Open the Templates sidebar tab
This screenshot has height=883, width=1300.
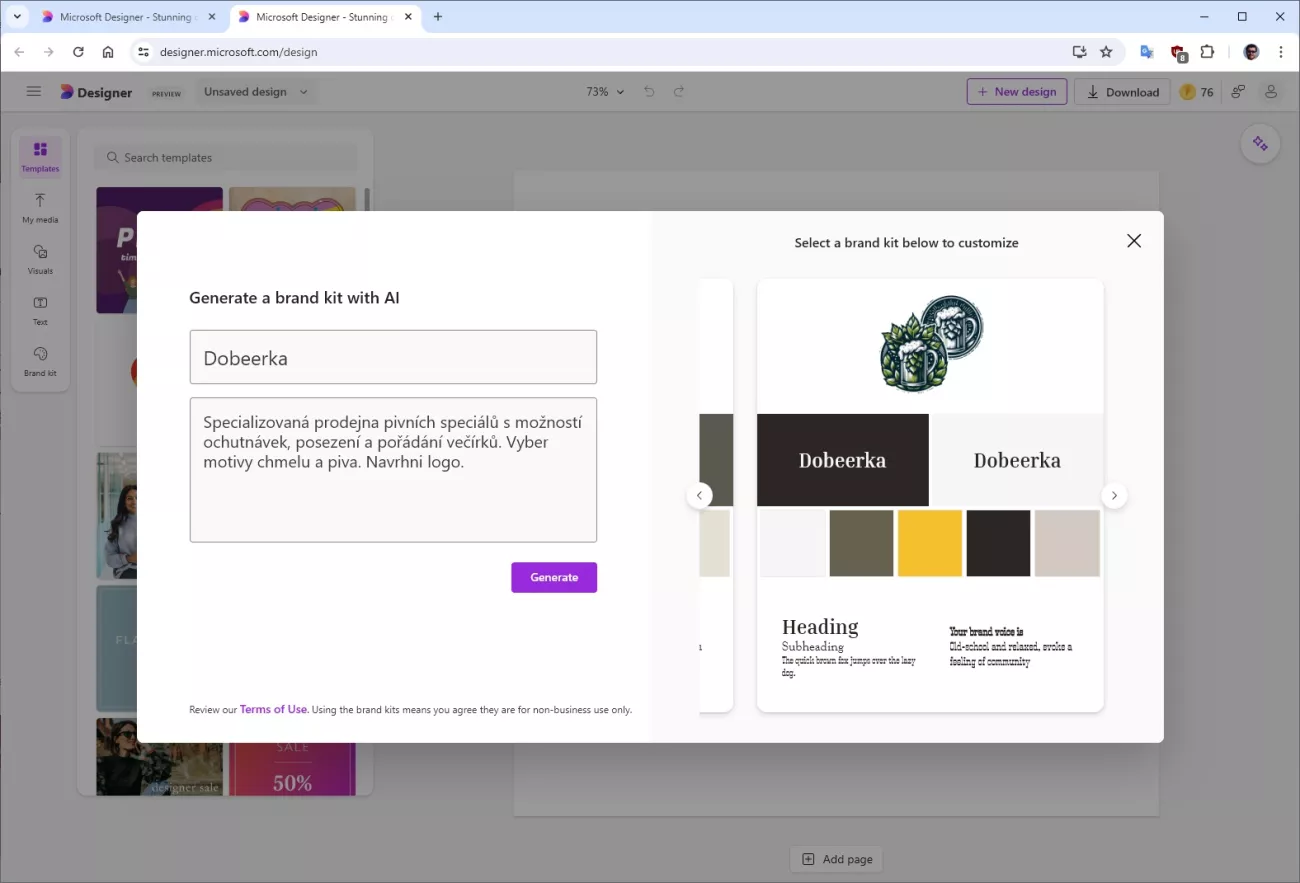tap(40, 156)
